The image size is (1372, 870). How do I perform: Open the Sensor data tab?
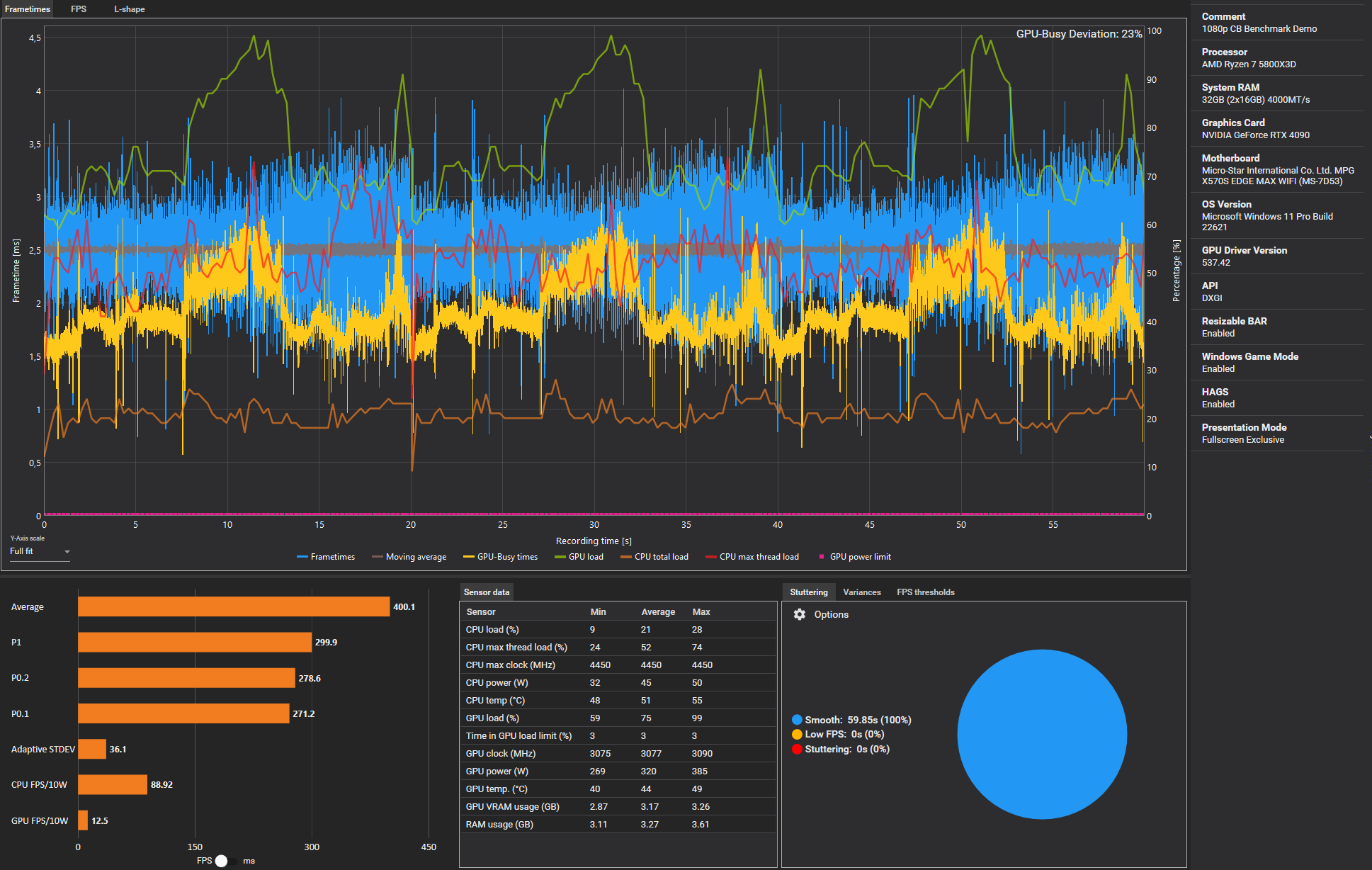pyautogui.click(x=487, y=592)
